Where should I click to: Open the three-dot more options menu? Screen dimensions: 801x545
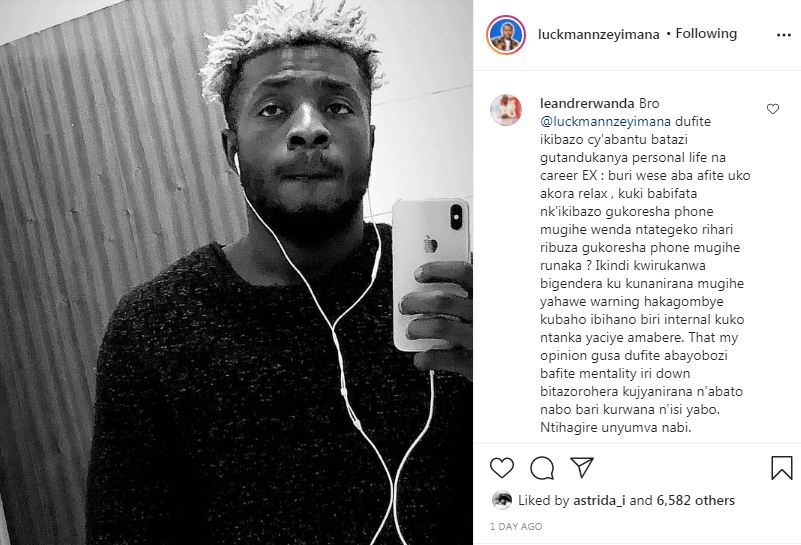(x=784, y=35)
